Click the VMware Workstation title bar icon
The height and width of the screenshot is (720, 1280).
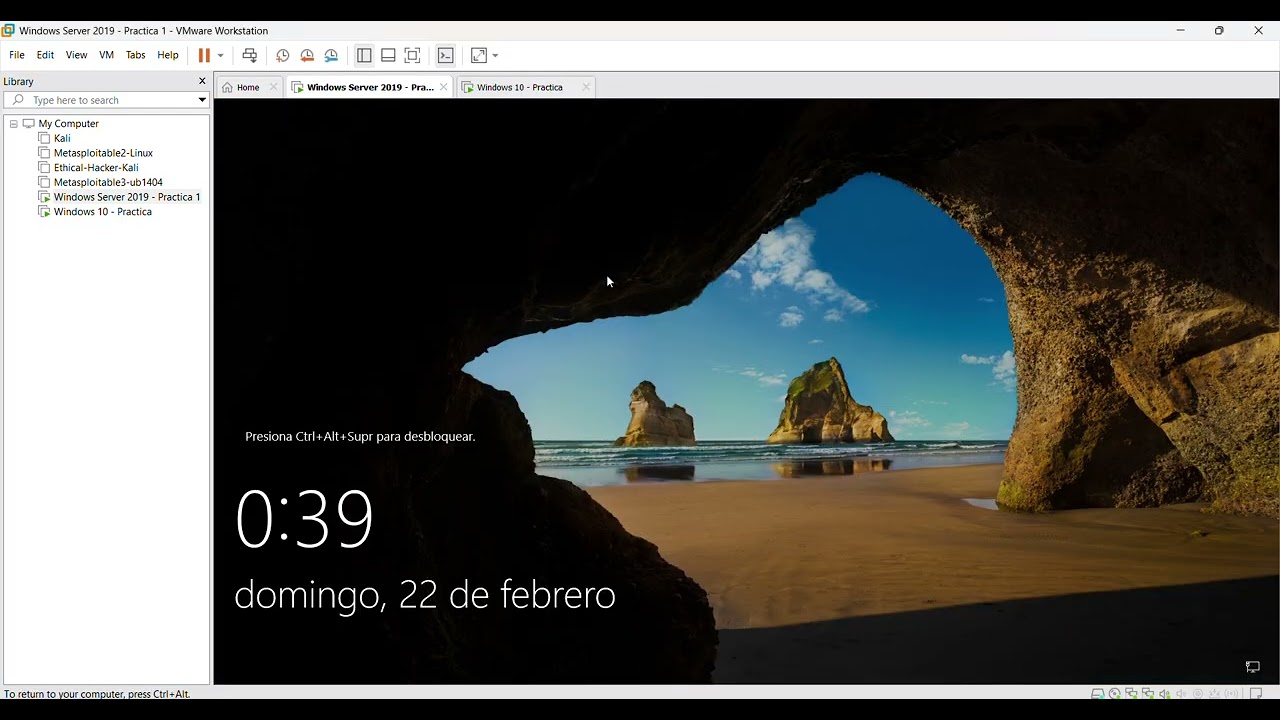point(8,31)
